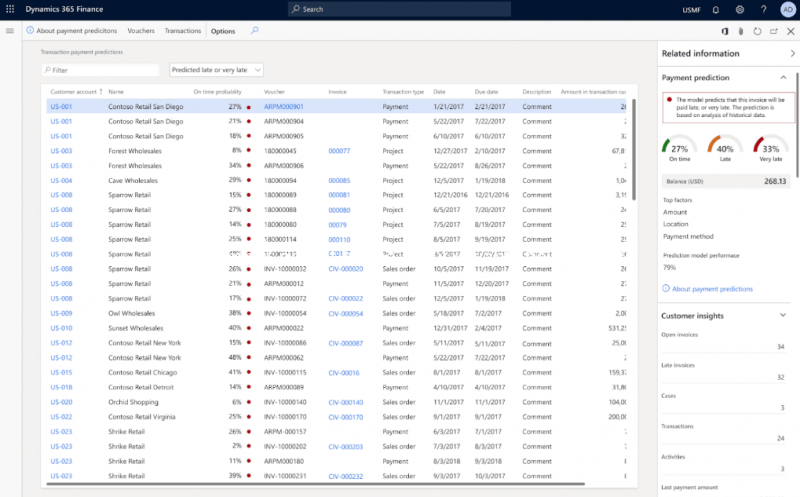The height and width of the screenshot is (497, 800).
Task: Open voucher link ARPM000901
Action: (x=284, y=107)
